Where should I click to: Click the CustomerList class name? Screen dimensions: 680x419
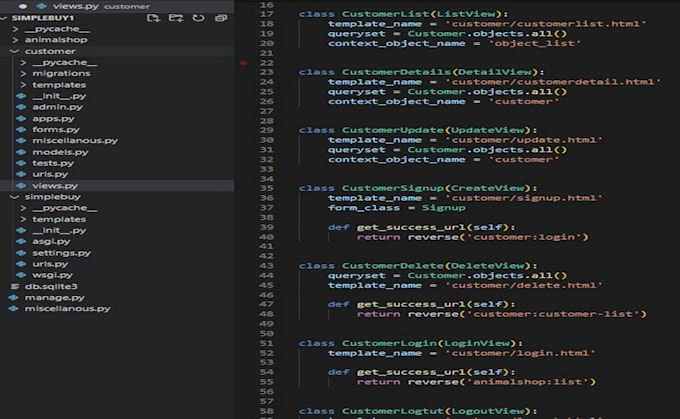(386, 14)
